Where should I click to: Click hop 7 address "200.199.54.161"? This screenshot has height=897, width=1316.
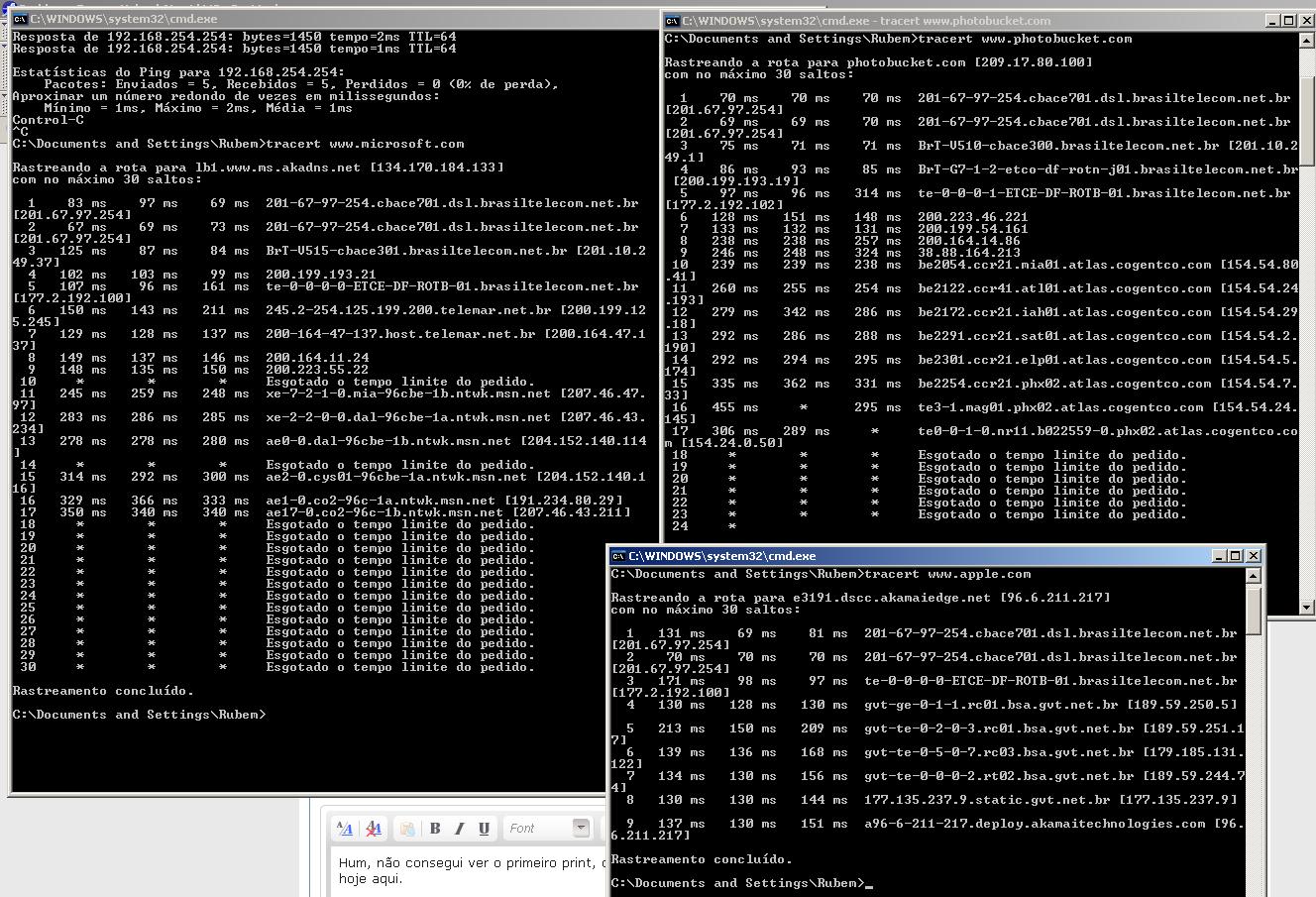pos(973,229)
